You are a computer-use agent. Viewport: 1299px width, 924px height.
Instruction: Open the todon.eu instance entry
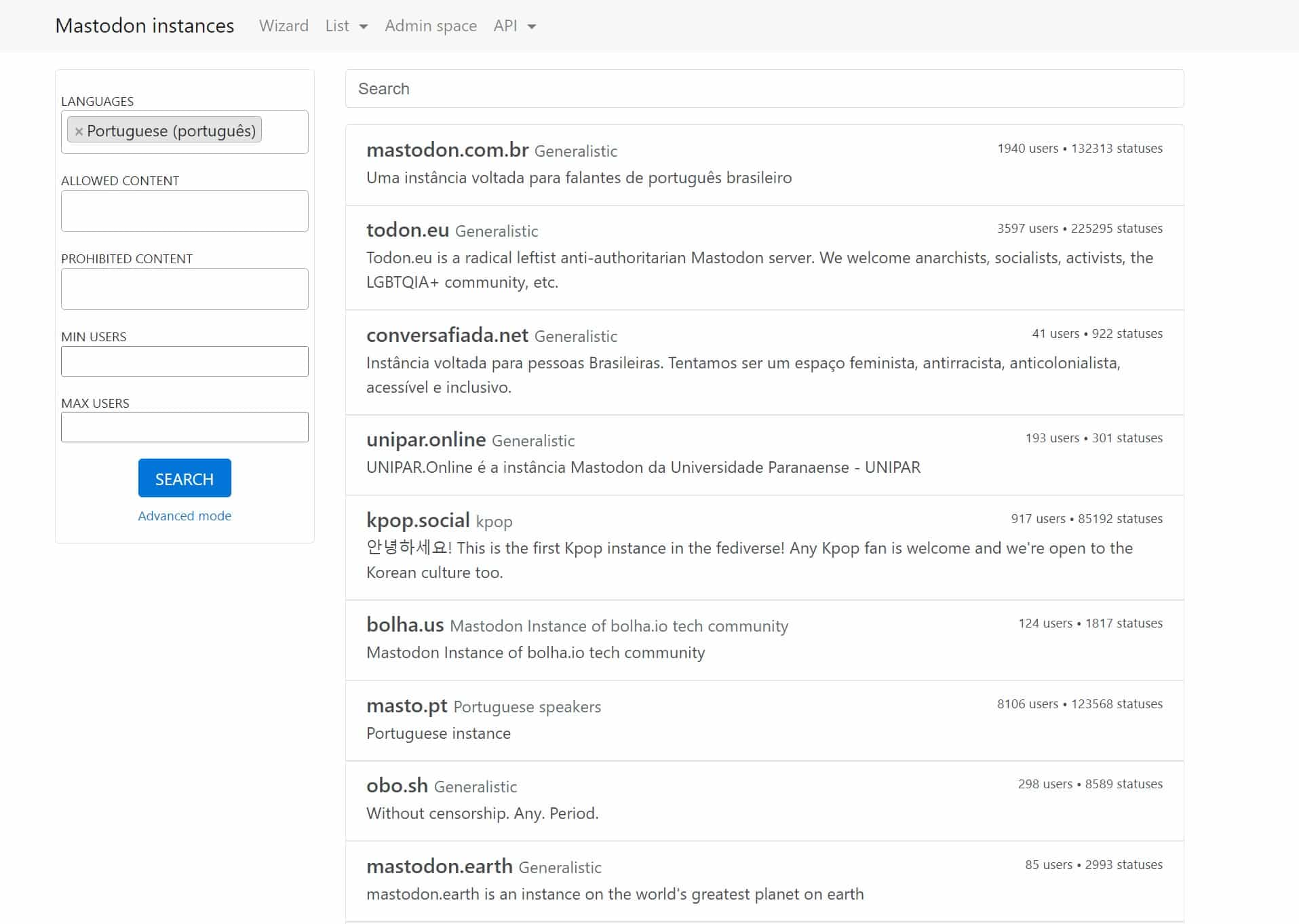tap(407, 230)
